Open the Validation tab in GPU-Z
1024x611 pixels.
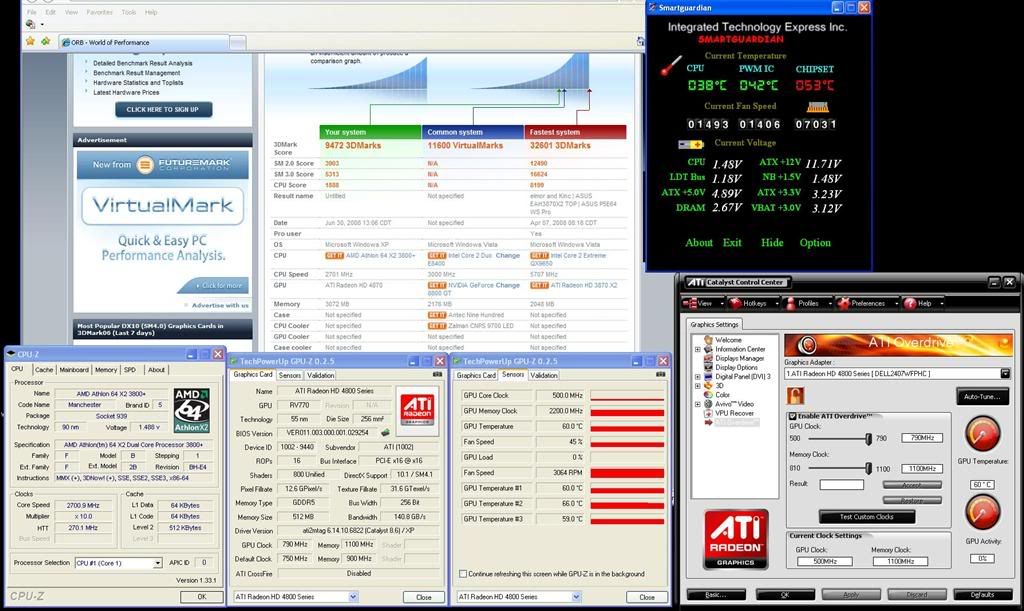pos(320,375)
